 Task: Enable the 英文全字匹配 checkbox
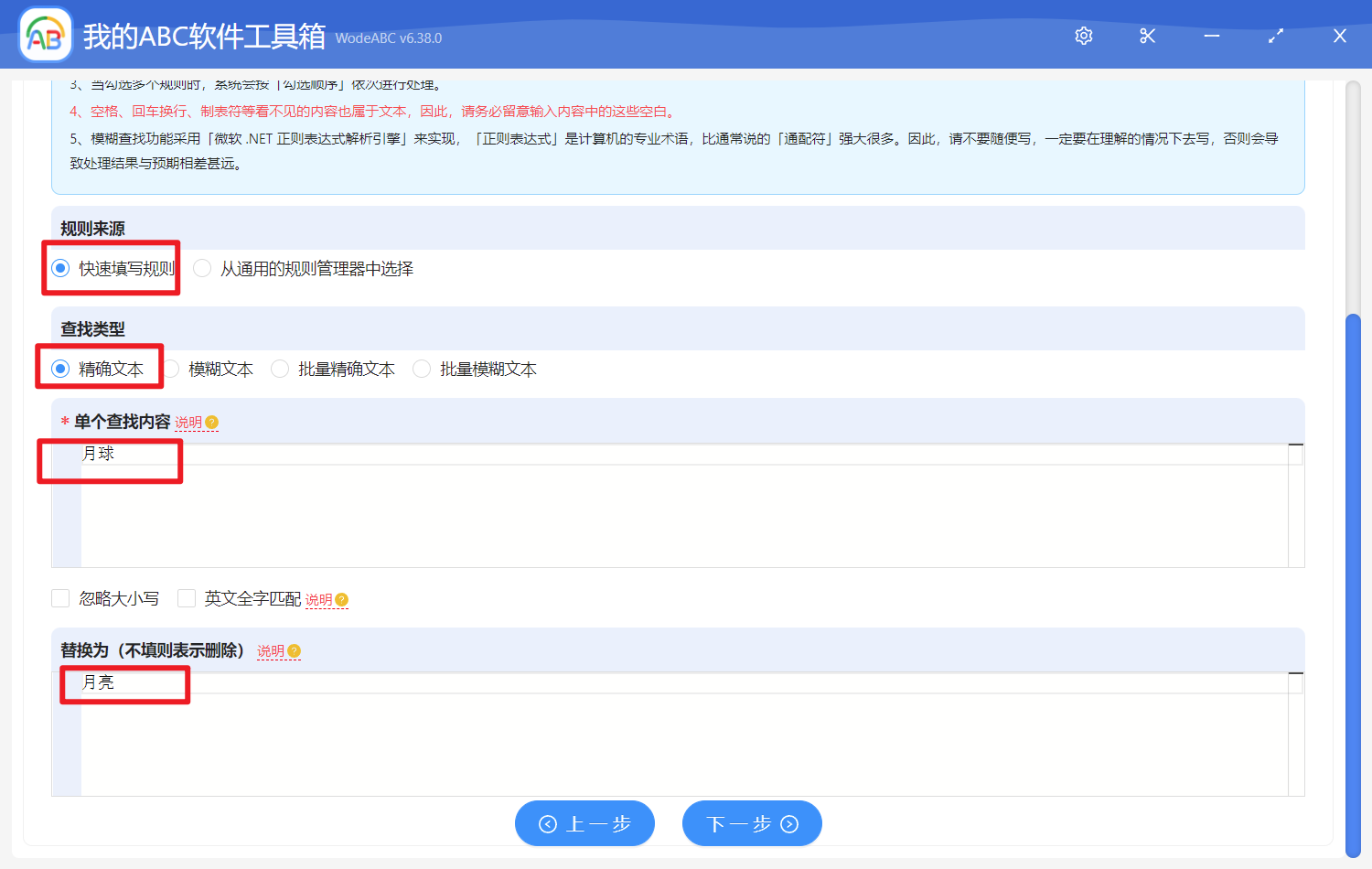pos(187,598)
